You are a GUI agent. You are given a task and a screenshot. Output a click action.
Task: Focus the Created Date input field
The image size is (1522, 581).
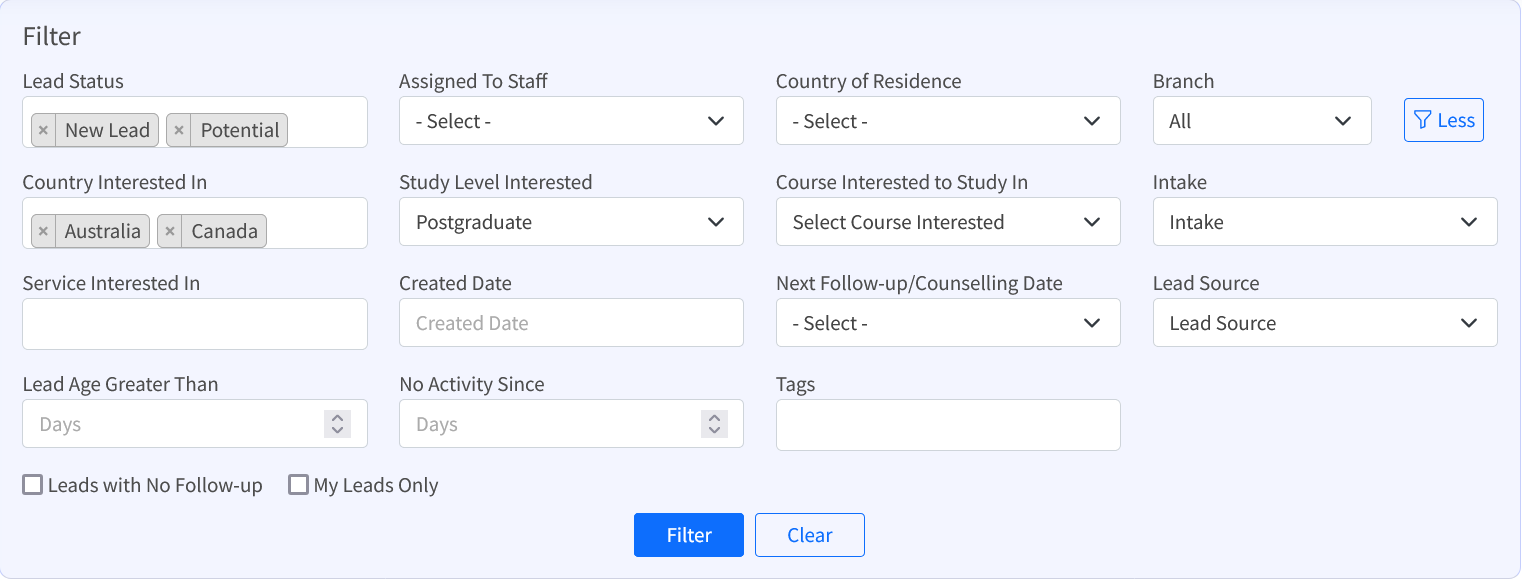click(571, 323)
